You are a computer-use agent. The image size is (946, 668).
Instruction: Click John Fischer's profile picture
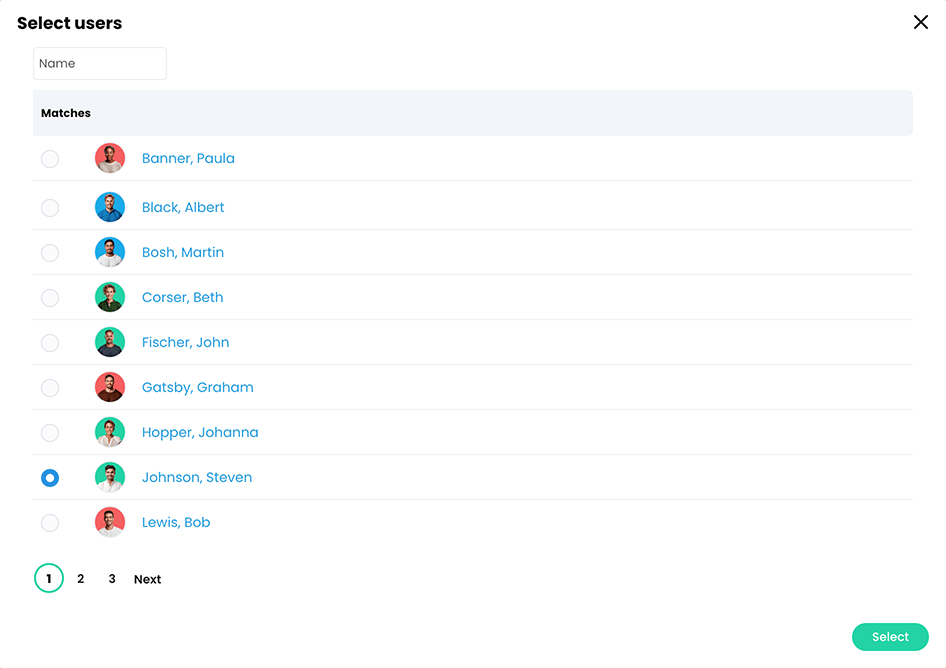point(110,342)
